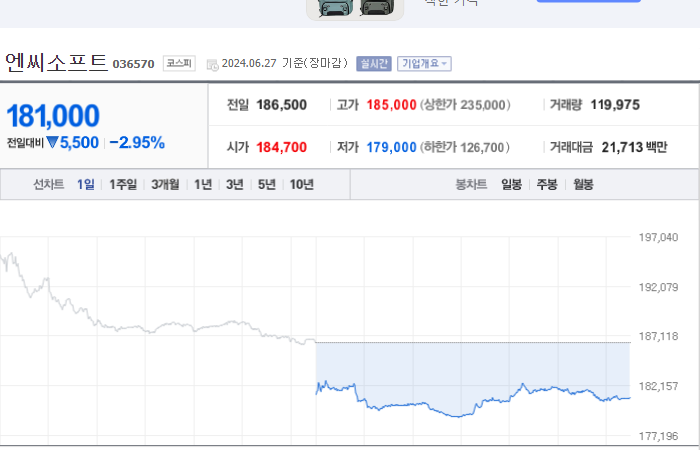Screen dimensions: 700x450
Task: Select the 1주일 line chart tab
Action: pos(123,184)
